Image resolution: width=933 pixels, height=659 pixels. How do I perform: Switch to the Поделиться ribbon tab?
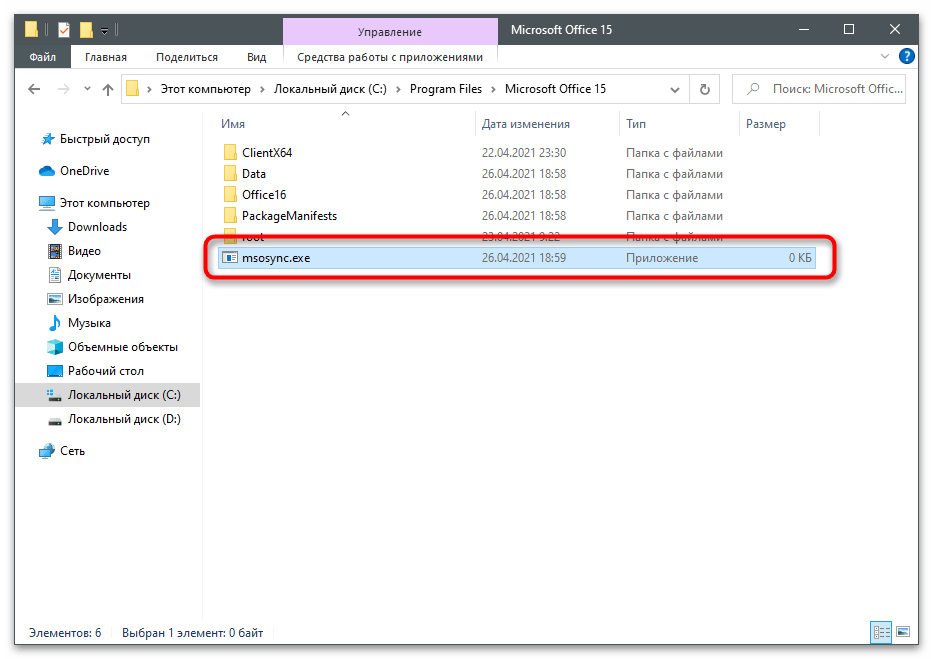187,57
